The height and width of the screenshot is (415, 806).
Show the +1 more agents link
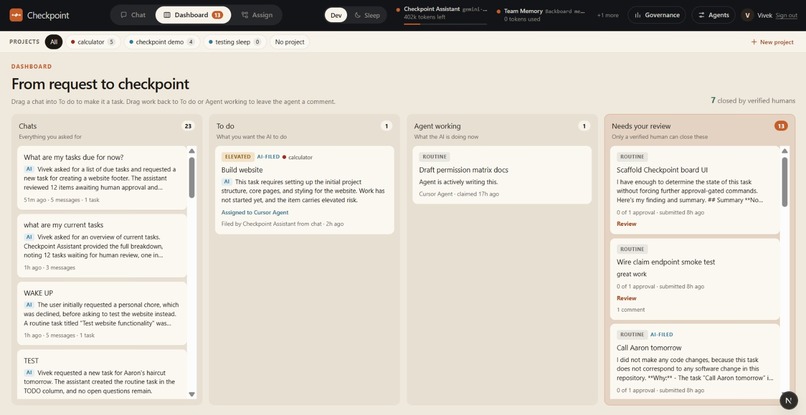(608, 15)
